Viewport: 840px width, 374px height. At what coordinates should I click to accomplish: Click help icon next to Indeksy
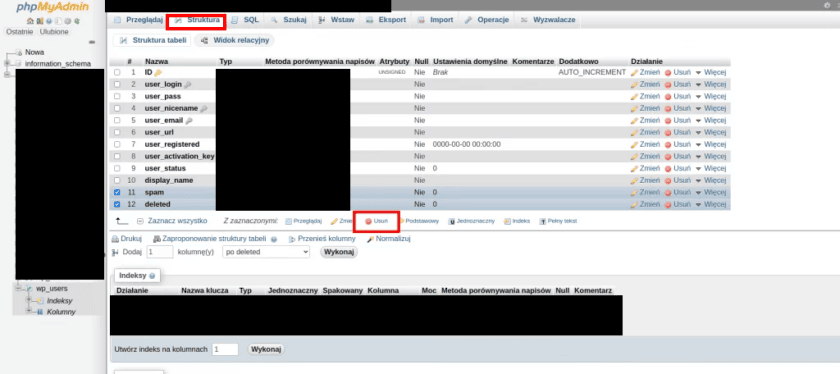(152, 275)
